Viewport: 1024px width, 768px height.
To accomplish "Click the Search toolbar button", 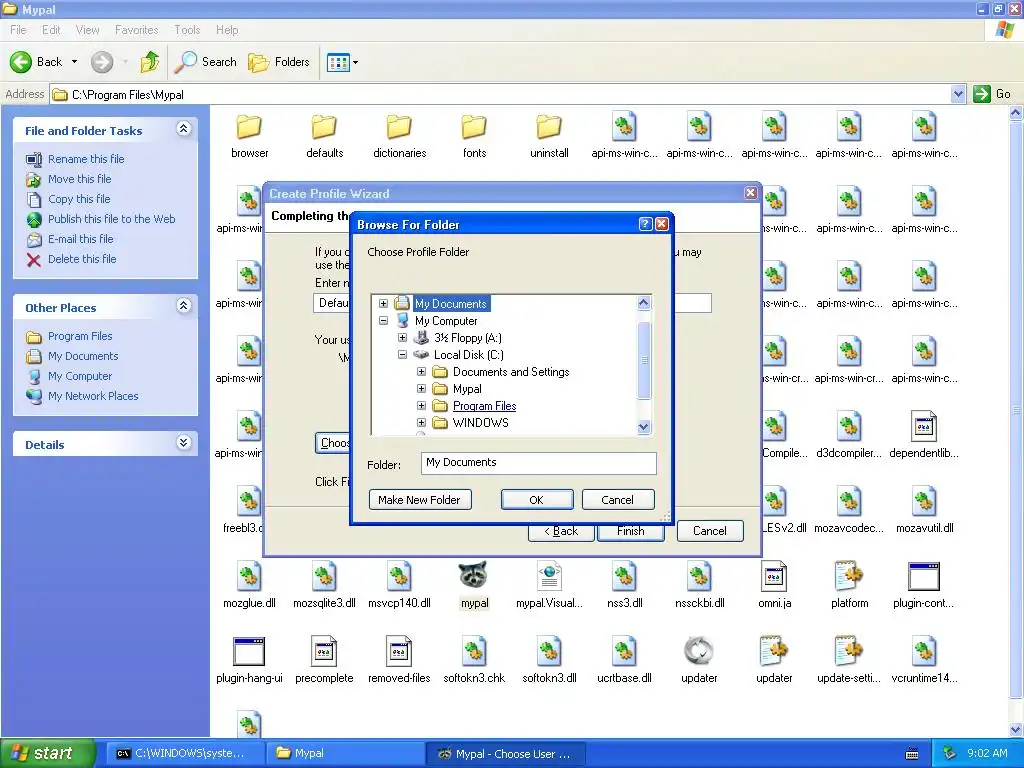I will click(x=206, y=62).
